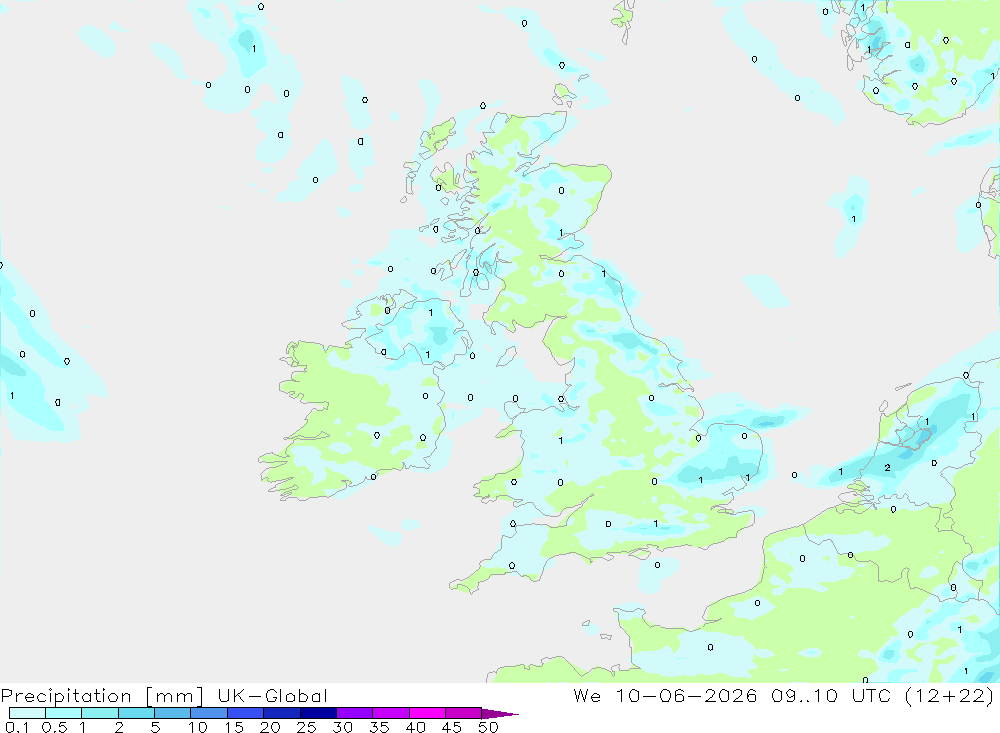Click the '10' legend scale label
The width and height of the screenshot is (1000, 733).
pyautogui.click(x=198, y=727)
